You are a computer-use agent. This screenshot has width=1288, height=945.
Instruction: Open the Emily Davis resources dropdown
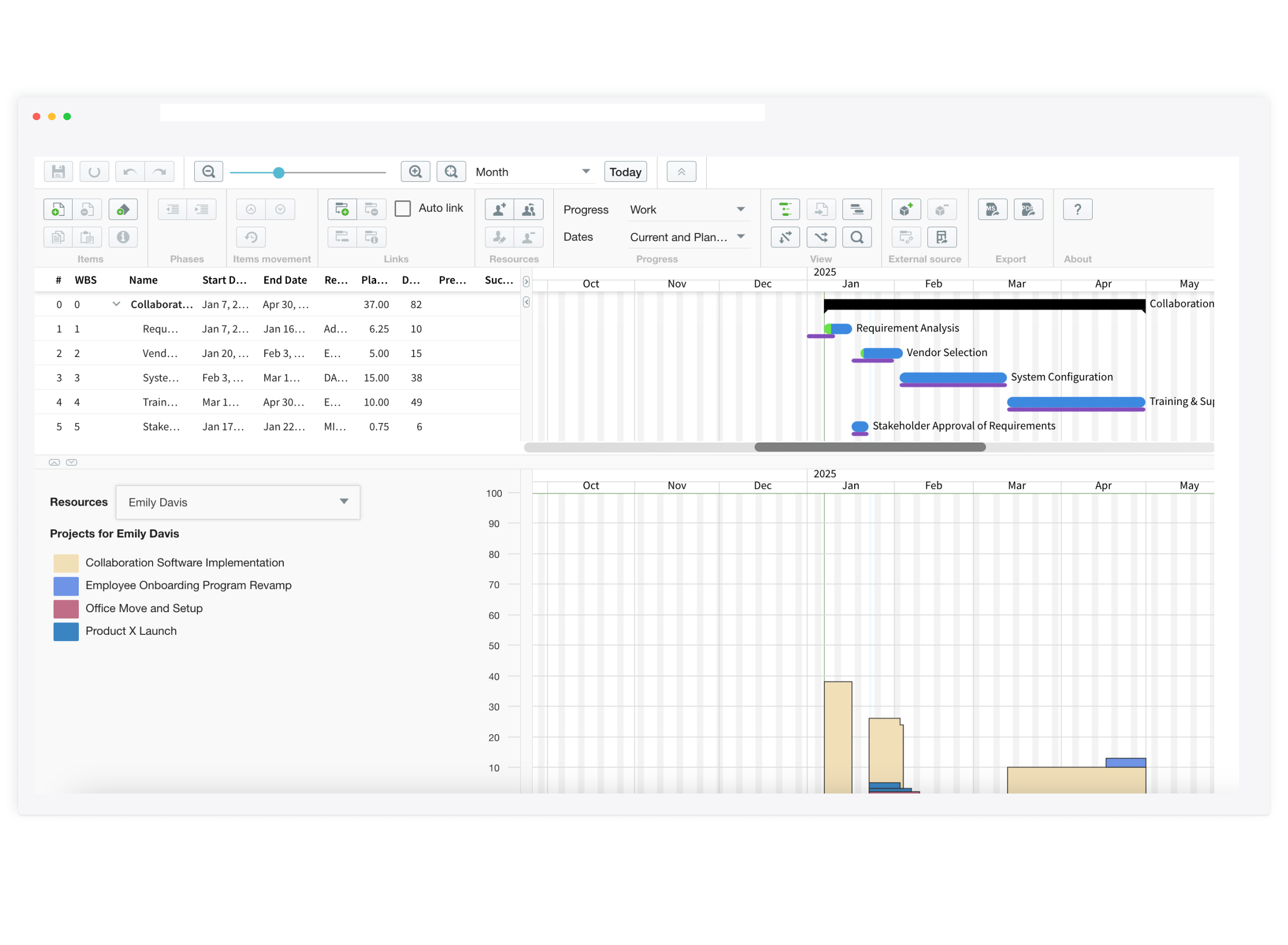(x=238, y=502)
